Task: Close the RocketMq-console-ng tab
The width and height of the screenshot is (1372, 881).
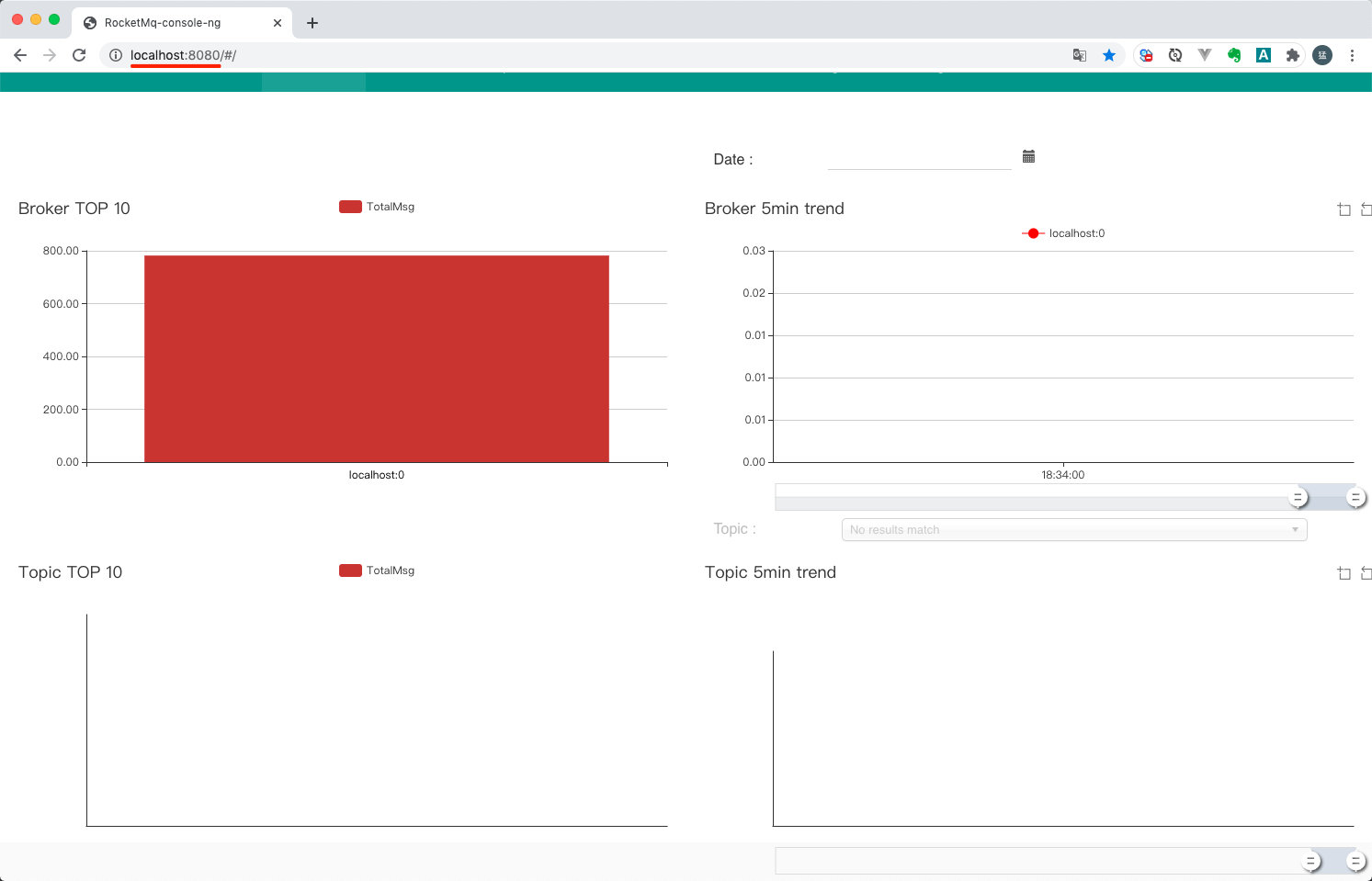Action: coord(278,23)
